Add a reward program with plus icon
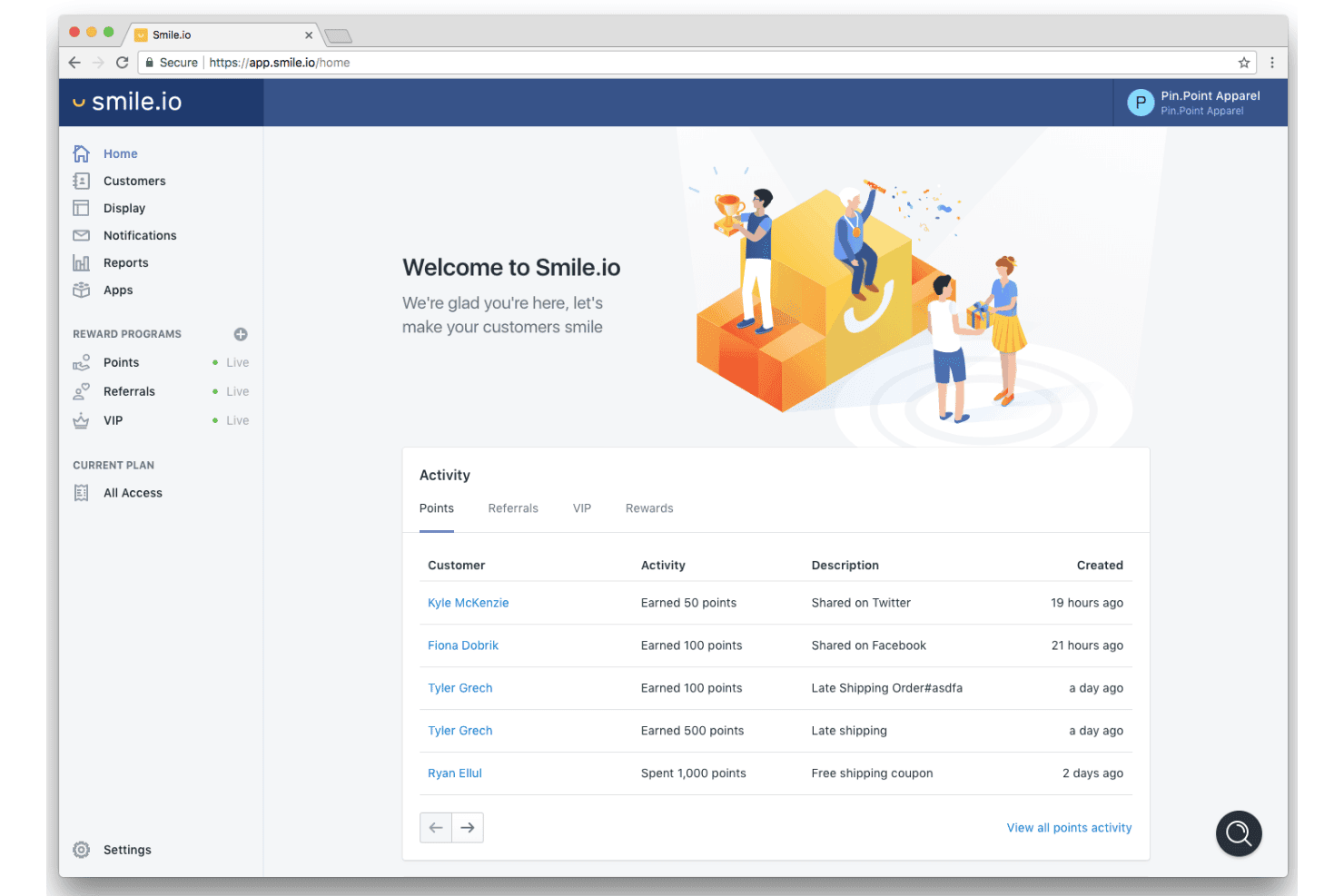The image size is (1344, 896). [241, 334]
